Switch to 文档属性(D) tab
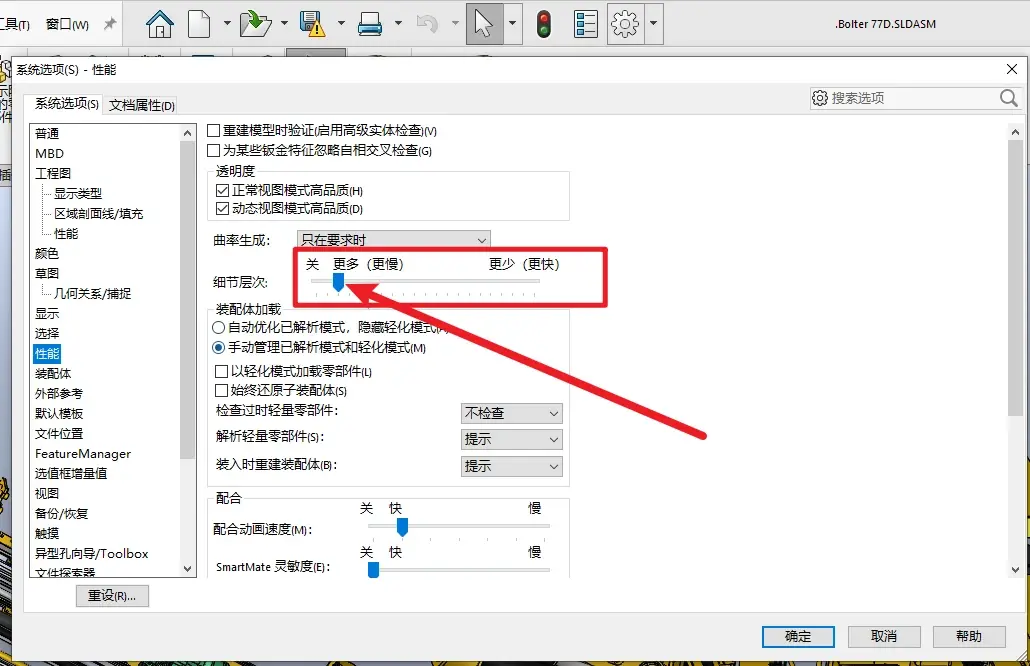 (142, 105)
